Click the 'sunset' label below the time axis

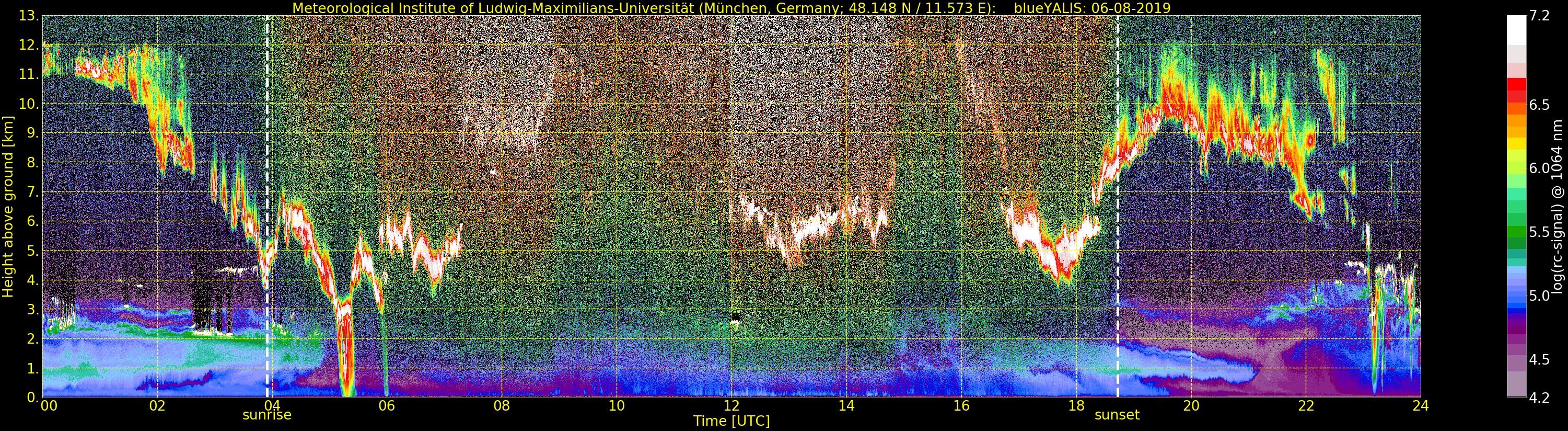click(x=1117, y=415)
